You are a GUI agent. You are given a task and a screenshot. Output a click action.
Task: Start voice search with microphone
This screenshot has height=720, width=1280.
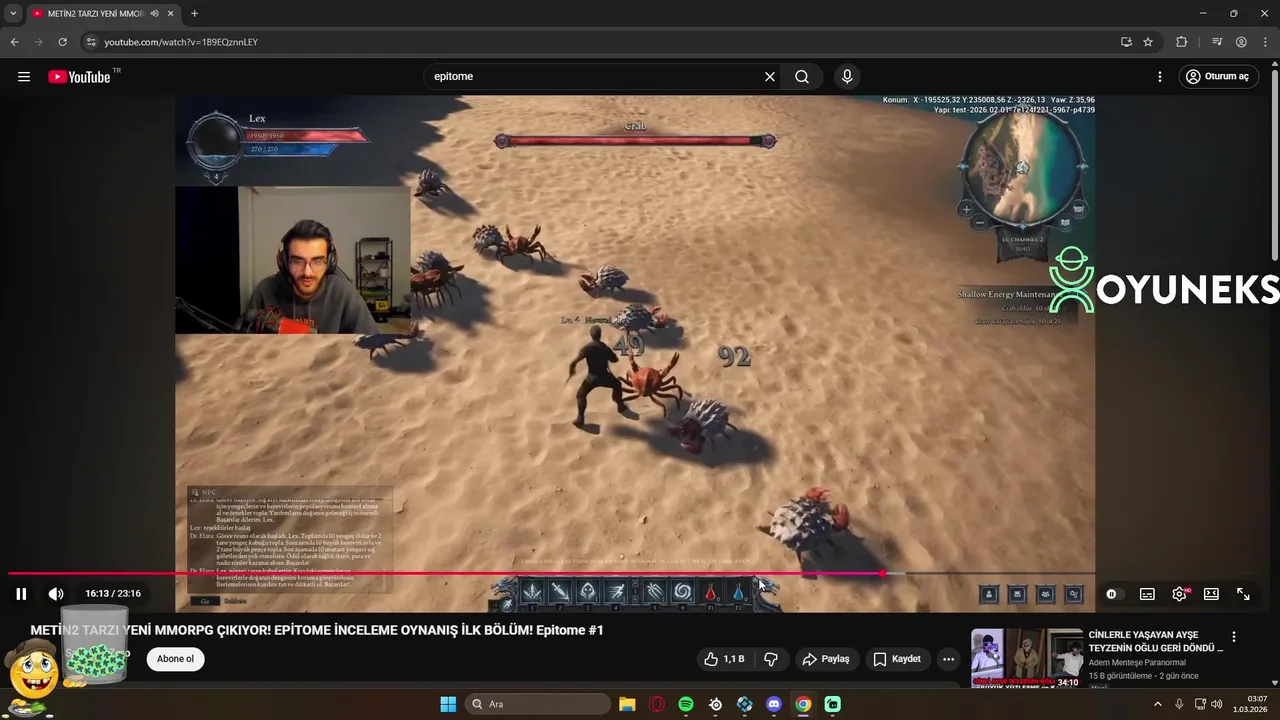click(847, 77)
